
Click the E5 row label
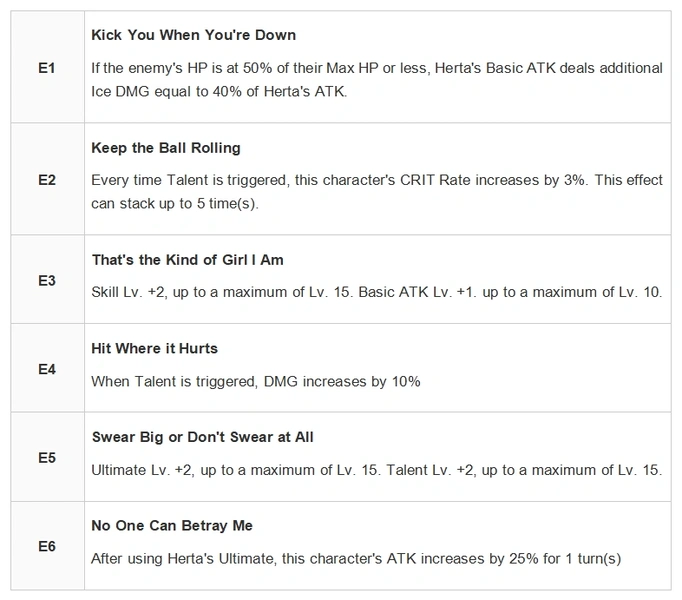[x=47, y=458]
